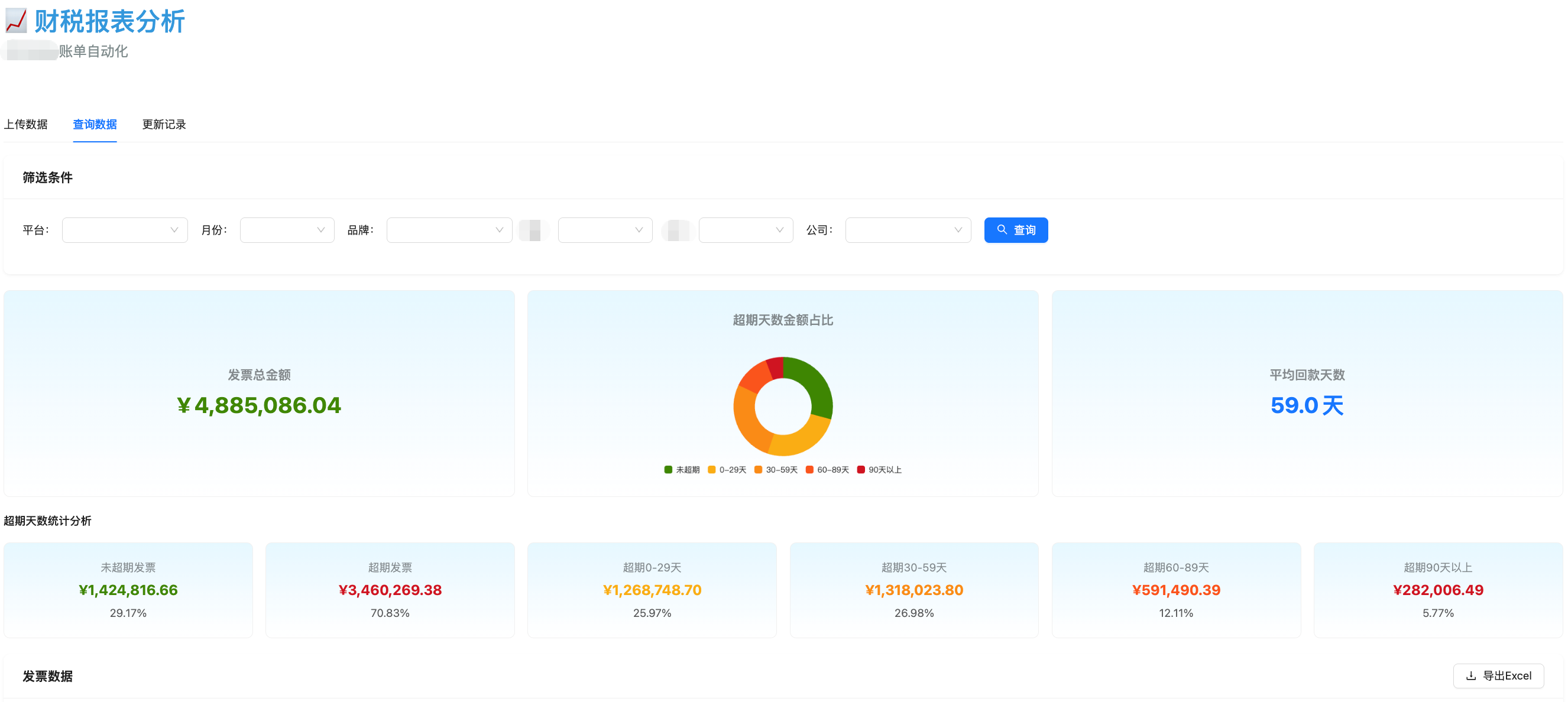The image size is (1568, 702).
Task: Click the download icon in 导出Excel button
Action: [1470, 676]
